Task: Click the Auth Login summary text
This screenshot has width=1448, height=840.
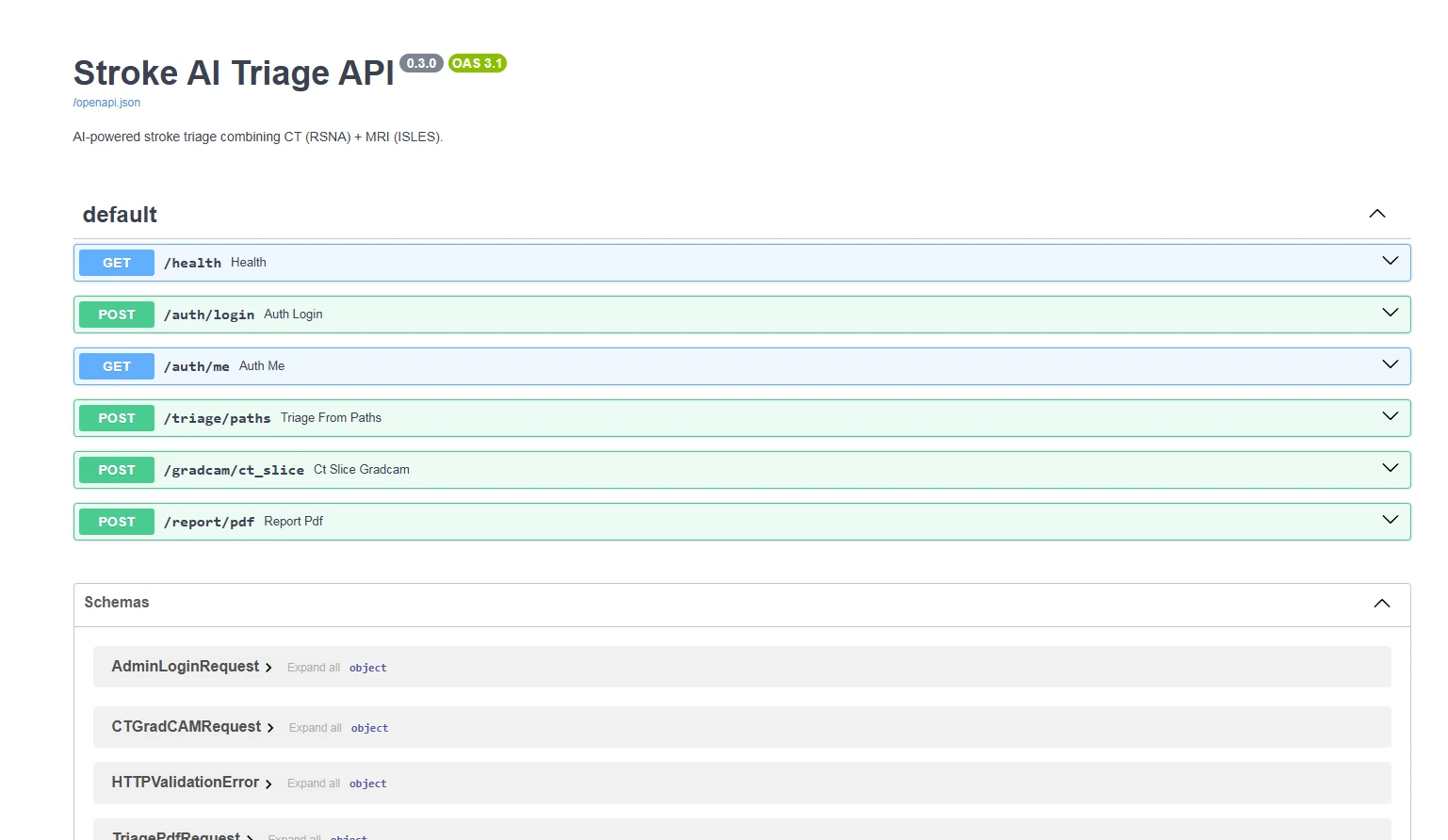Action: [293, 315]
